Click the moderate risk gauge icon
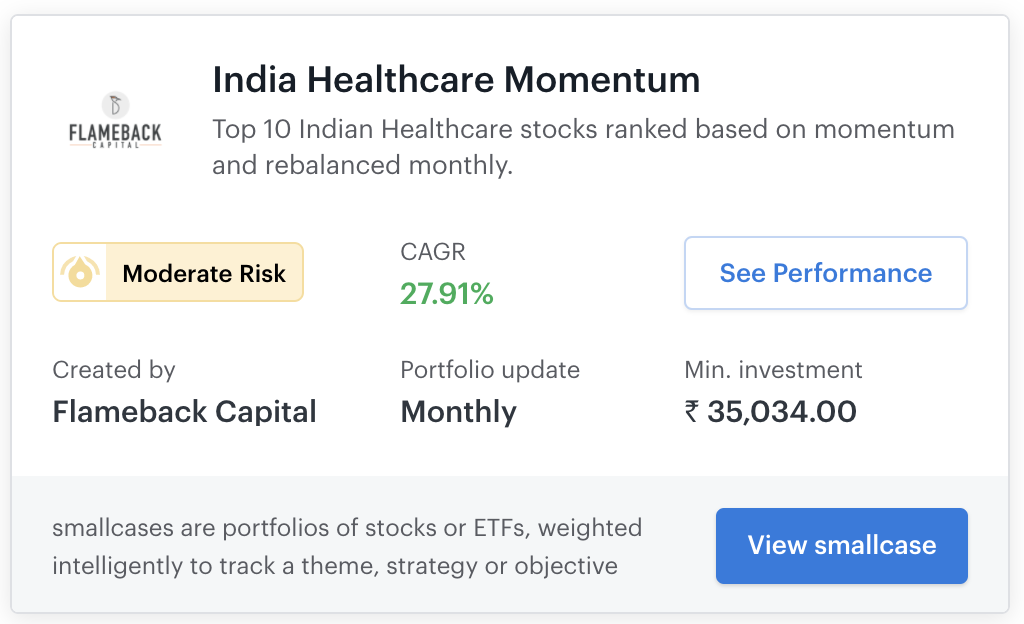Screen dimensions: 1024x624 click(79, 273)
